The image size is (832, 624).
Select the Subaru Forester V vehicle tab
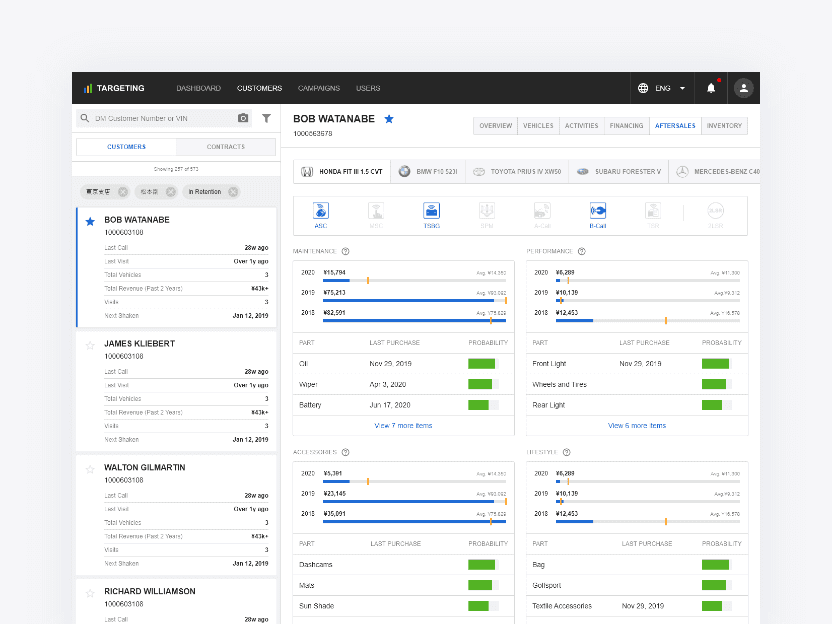pyautogui.click(x=619, y=171)
